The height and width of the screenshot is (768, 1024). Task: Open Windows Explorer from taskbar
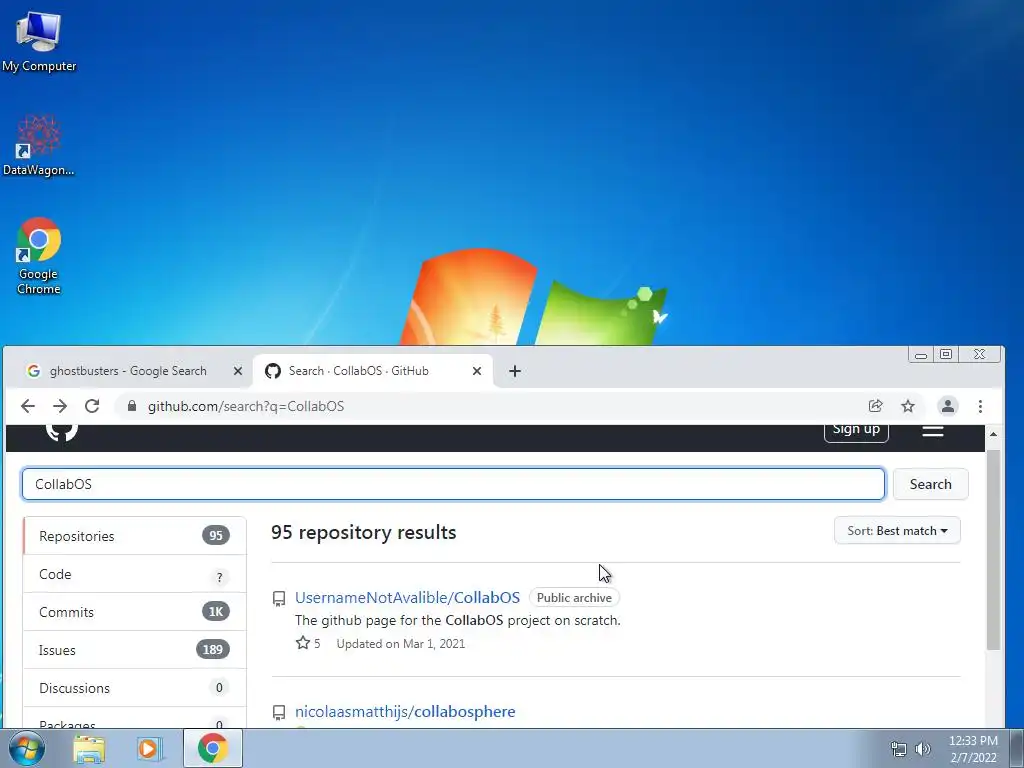(89, 748)
